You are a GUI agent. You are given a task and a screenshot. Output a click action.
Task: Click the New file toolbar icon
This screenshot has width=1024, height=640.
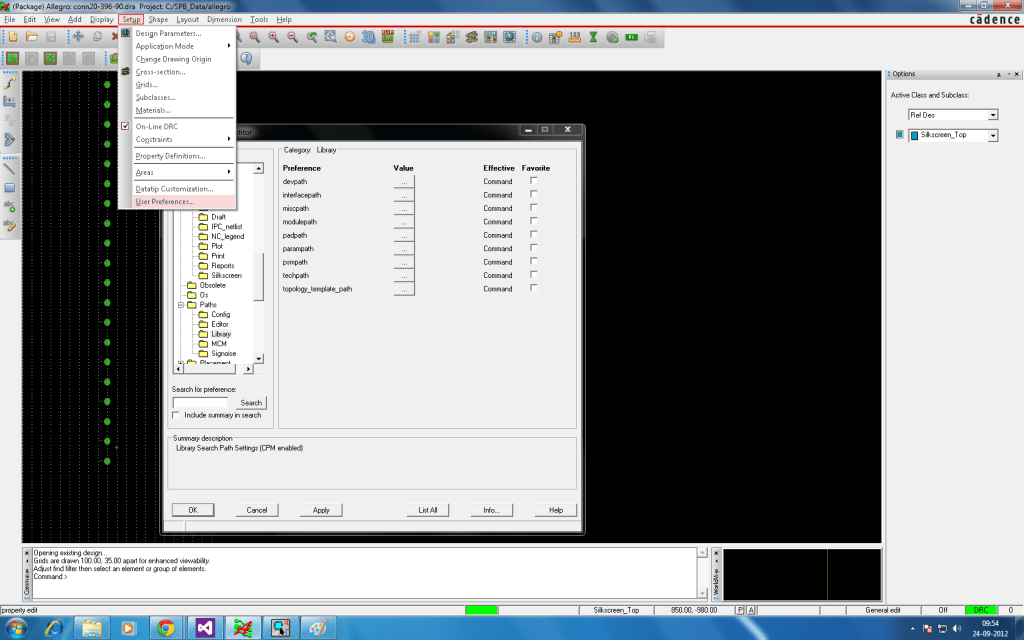coord(12,37)
